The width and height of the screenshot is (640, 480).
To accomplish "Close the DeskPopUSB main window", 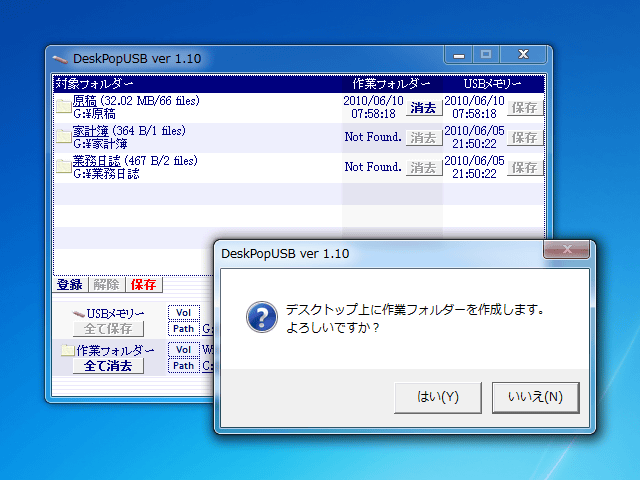I will pos(523,55).
